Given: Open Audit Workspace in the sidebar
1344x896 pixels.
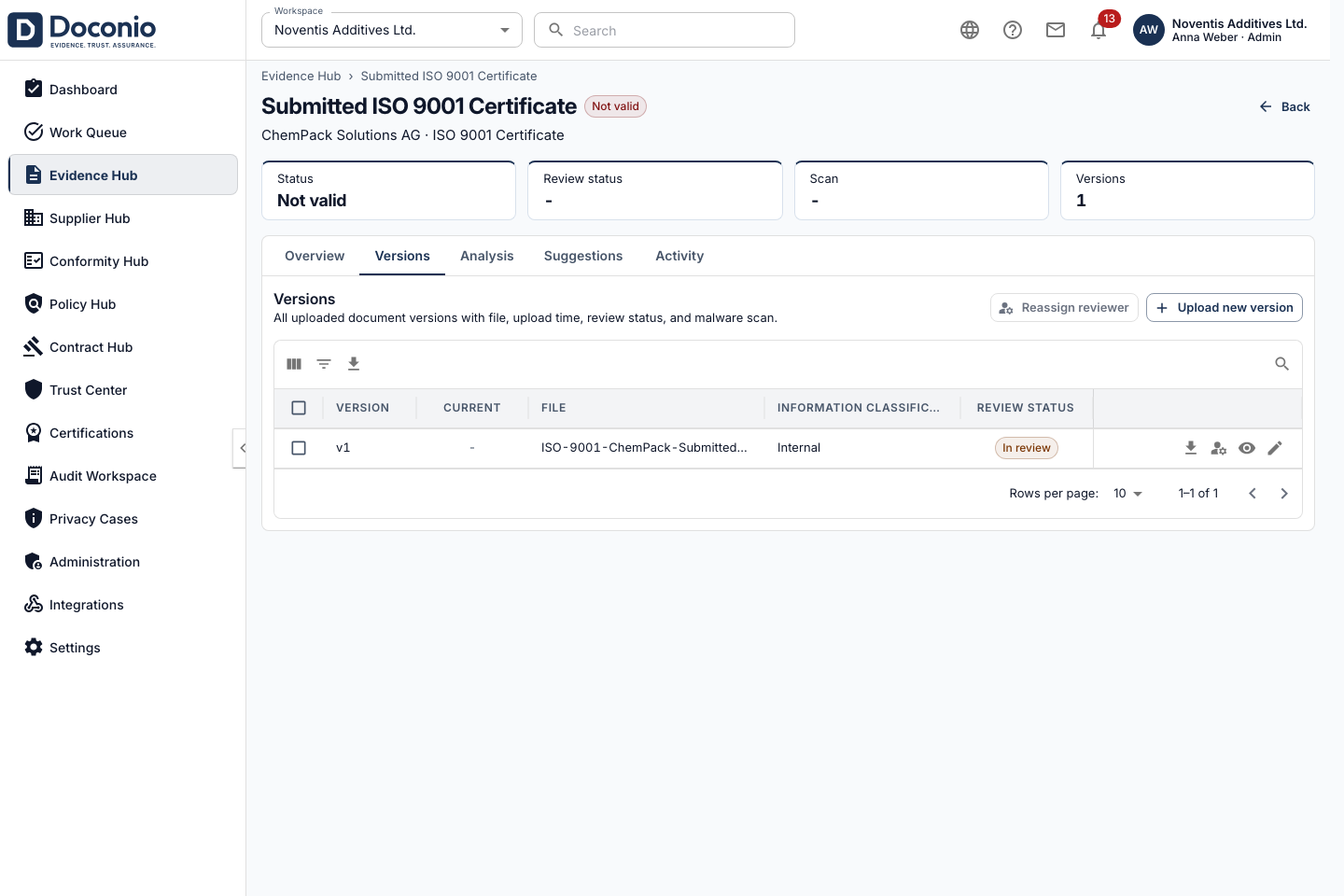Looking at the screenshot, I should tap(123, 476).
